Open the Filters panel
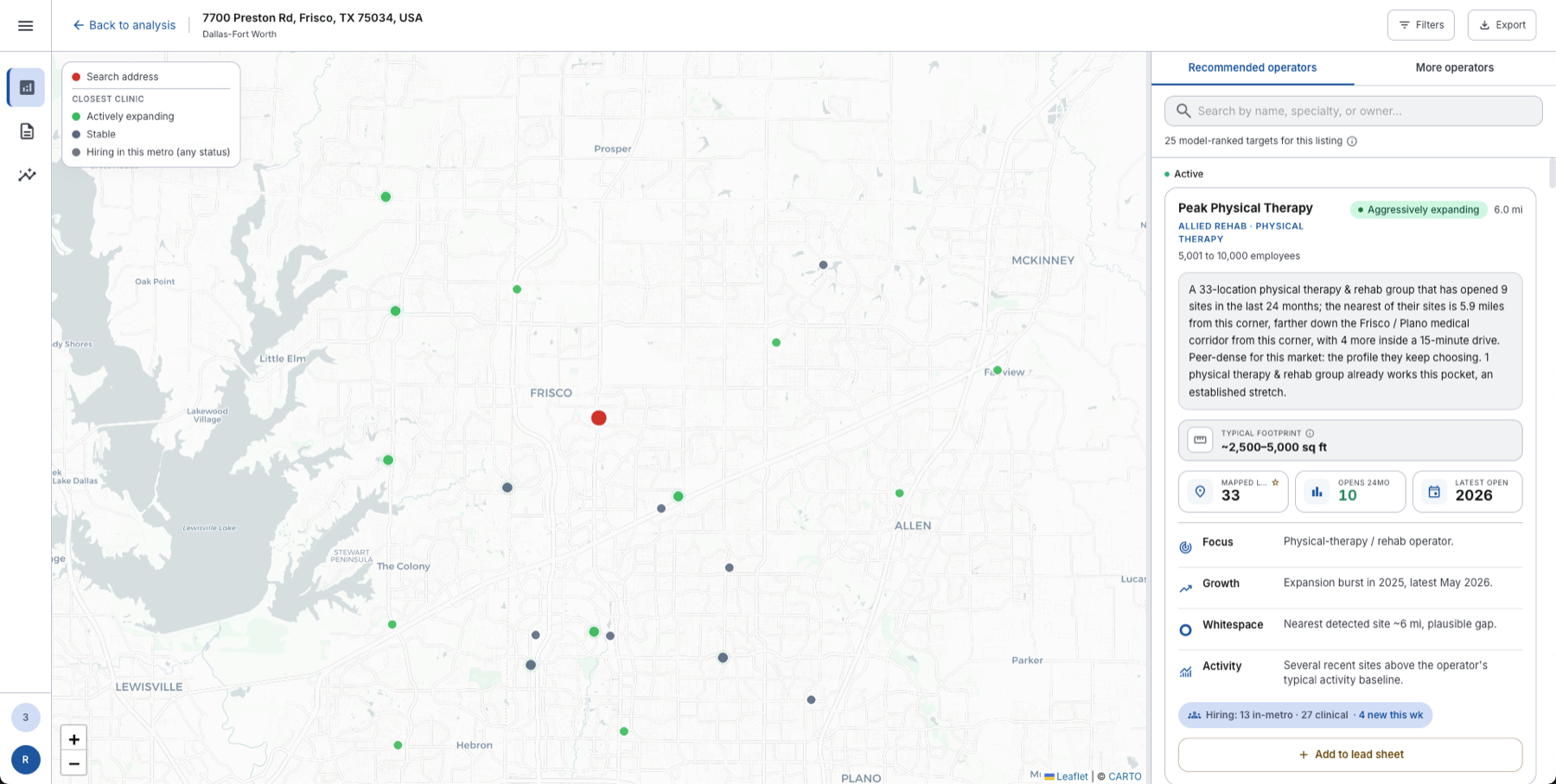The width and height of the screenshot is (1556, 784). coord(1421,25)
